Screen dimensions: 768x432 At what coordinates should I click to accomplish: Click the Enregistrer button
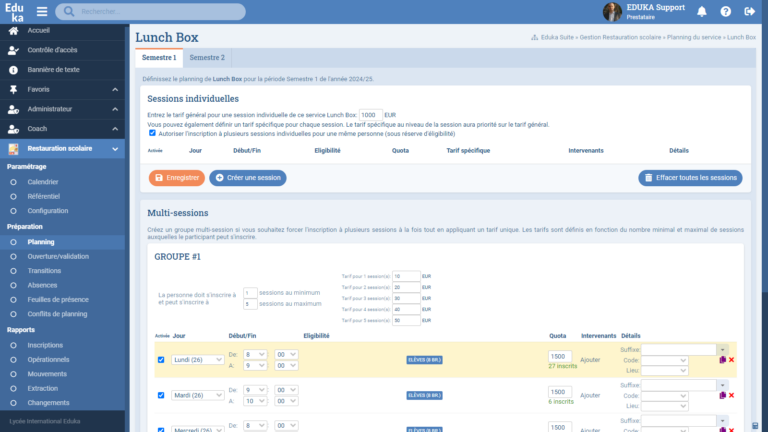pyautogui.click(x=177, y=178)
